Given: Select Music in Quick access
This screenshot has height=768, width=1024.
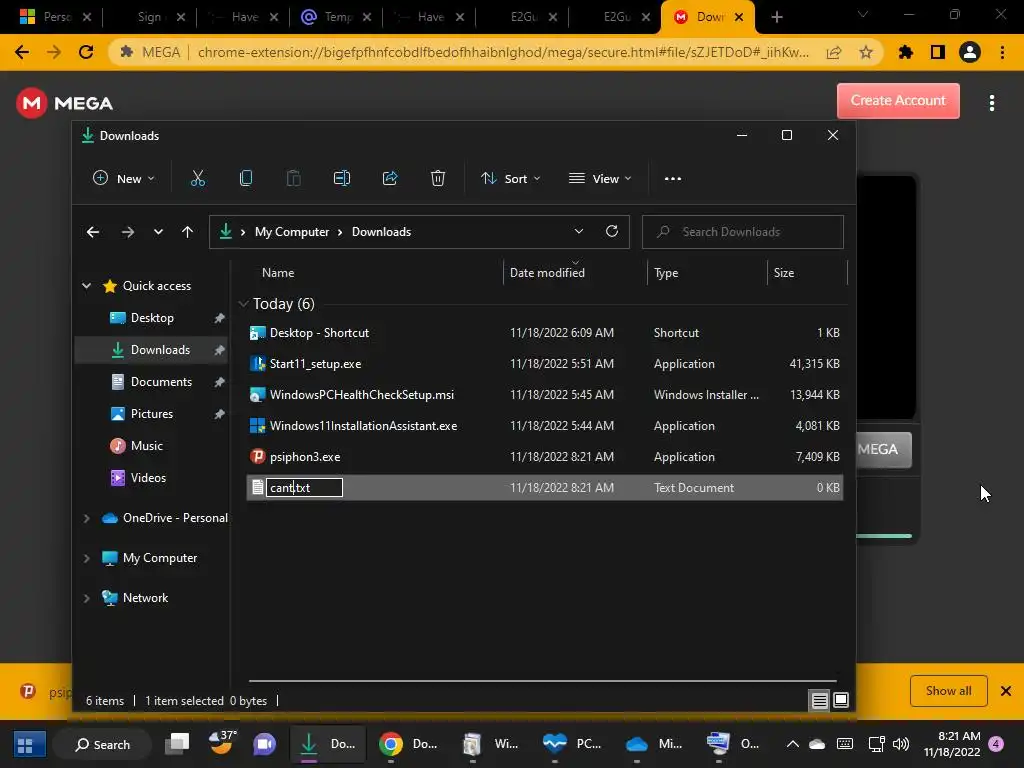Looking at the screenshot, I should (146, 446).
